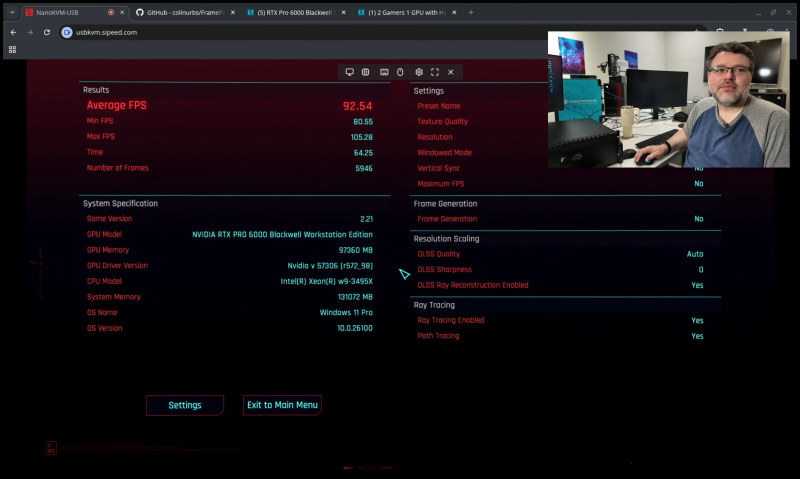Image resolution: width=800 pixels, height=479 pixels.
Task: Click the second NanoKVM toolbar icon beside the monitor
Action: [366, 72]
